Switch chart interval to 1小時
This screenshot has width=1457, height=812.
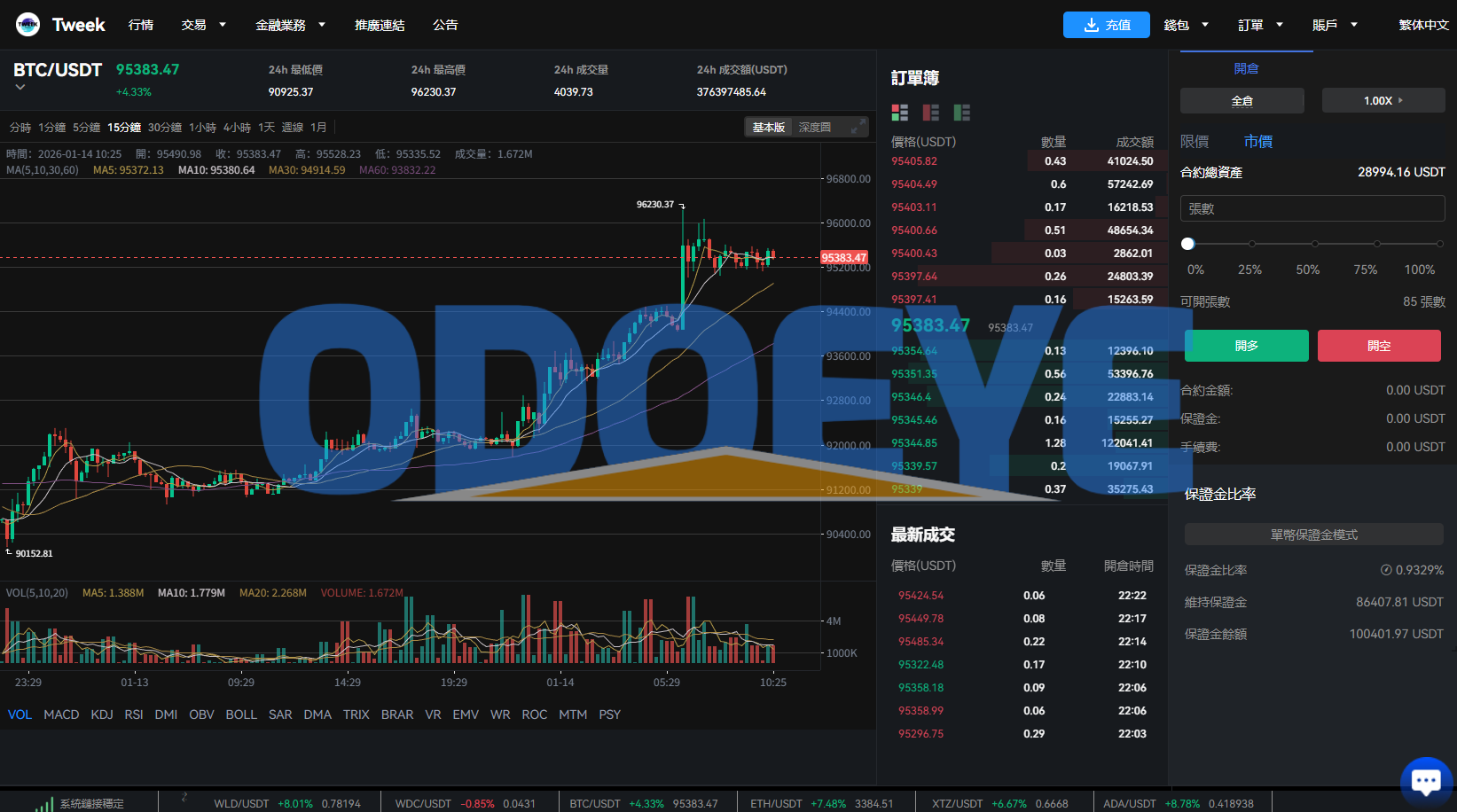click(x=202, y=128)
